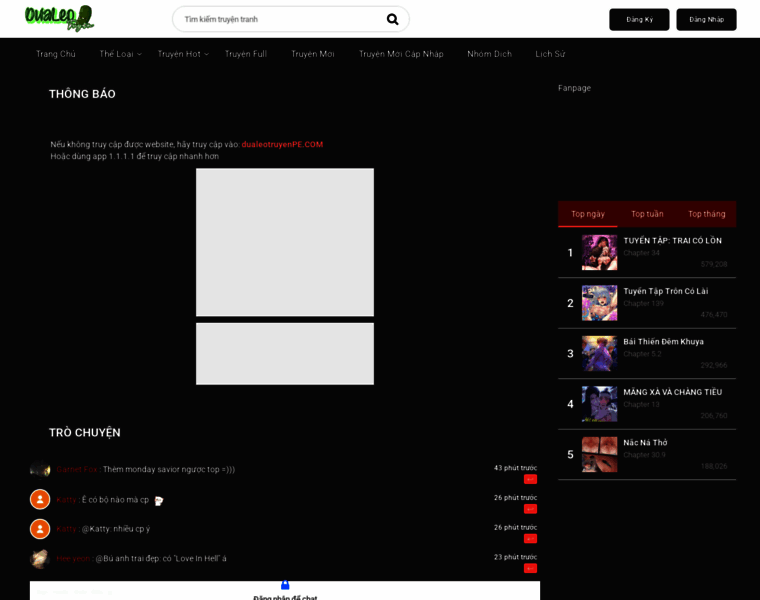Screen dimensions: 760x600
Task: Click Katty's name on the '@Katty: nhiều cp ý' message
Action: pyautogui.click(x=66, y=529)
